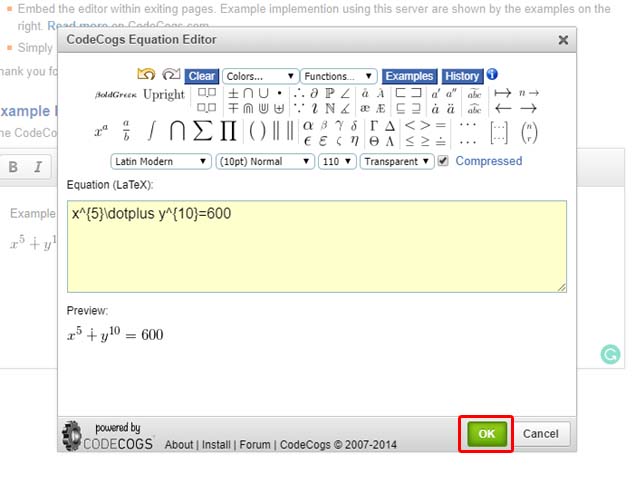Click 'CodeCogs © 2007-2014' footer text
Screen dimensions: 640x480
(338, 444)
